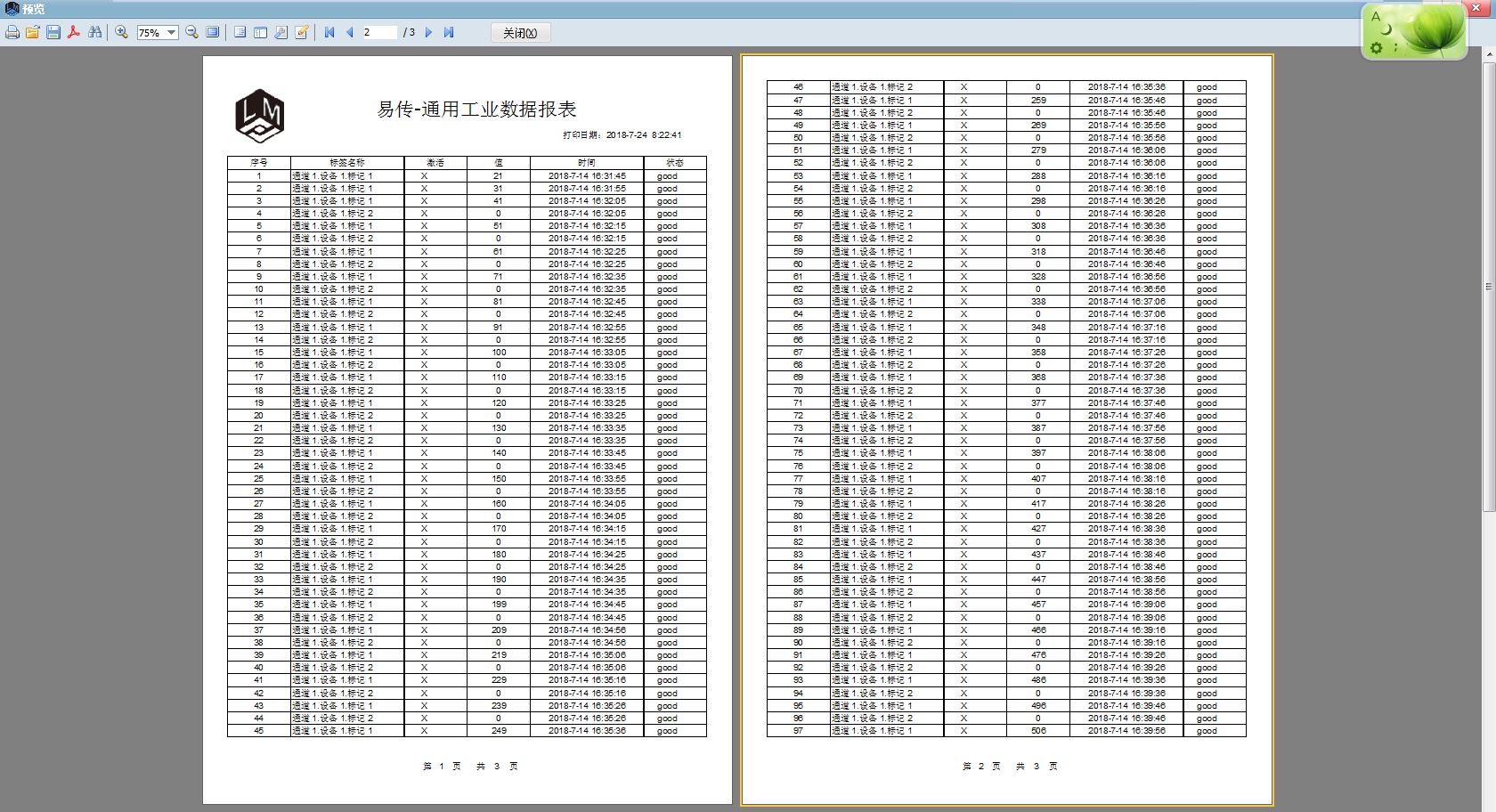The image size is (1496, 812).
Task: Export the report to PDF
Action: point(74,33)
